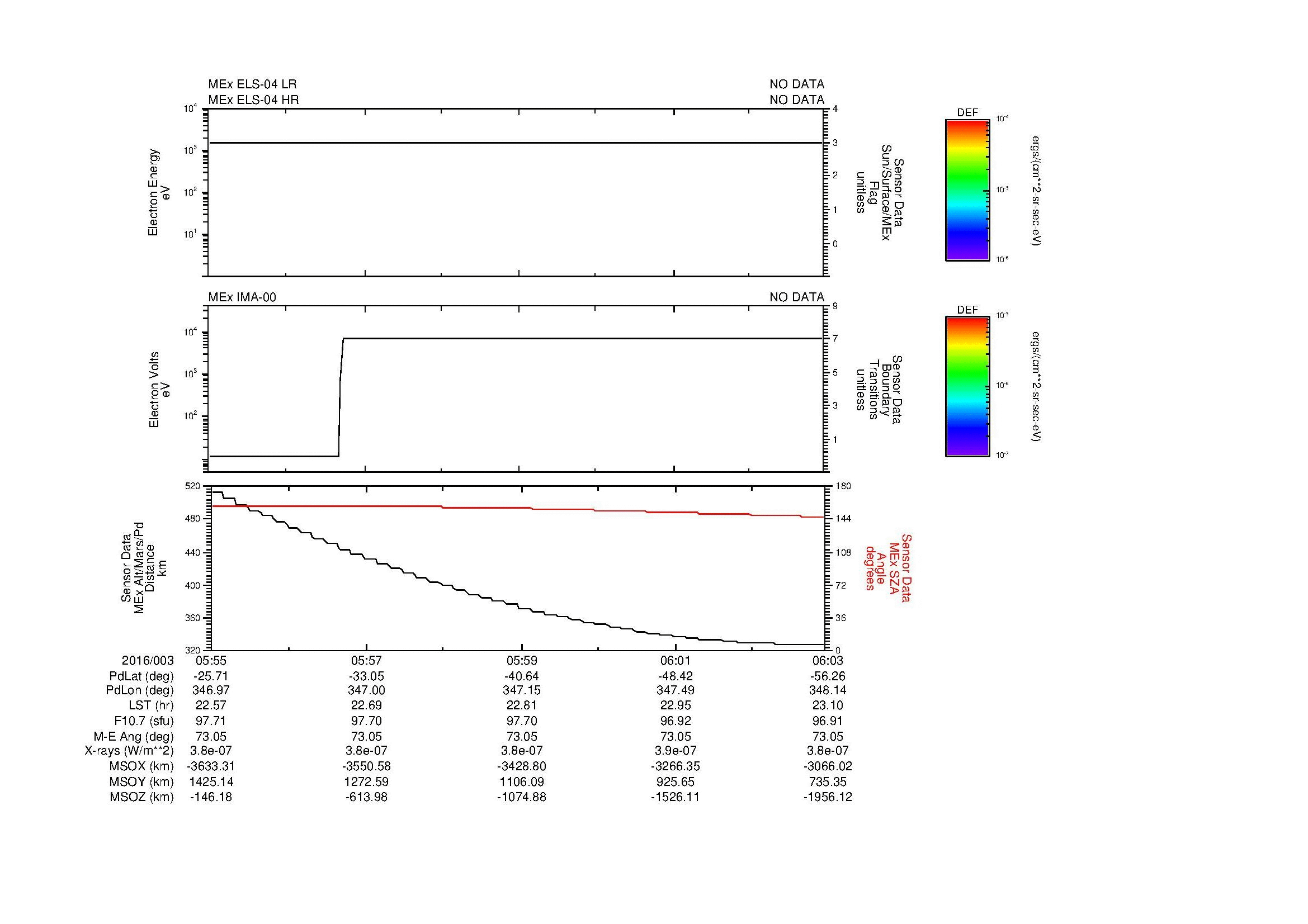Screen dimensions: 1308x924
Task: Click the red SZA curve in bottom panel
Action: [x=518, y=509]
